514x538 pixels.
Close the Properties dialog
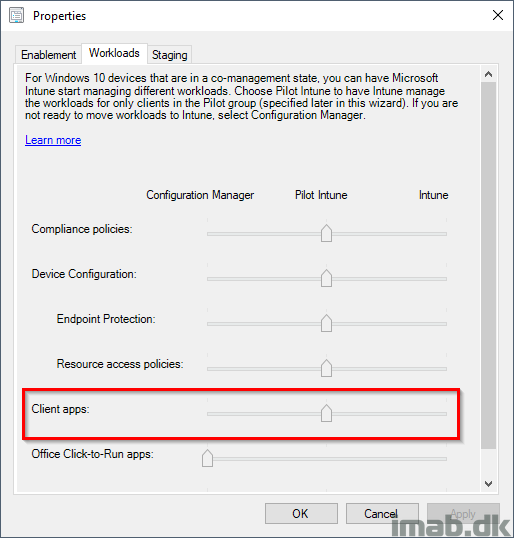click(x=498, y=15)
